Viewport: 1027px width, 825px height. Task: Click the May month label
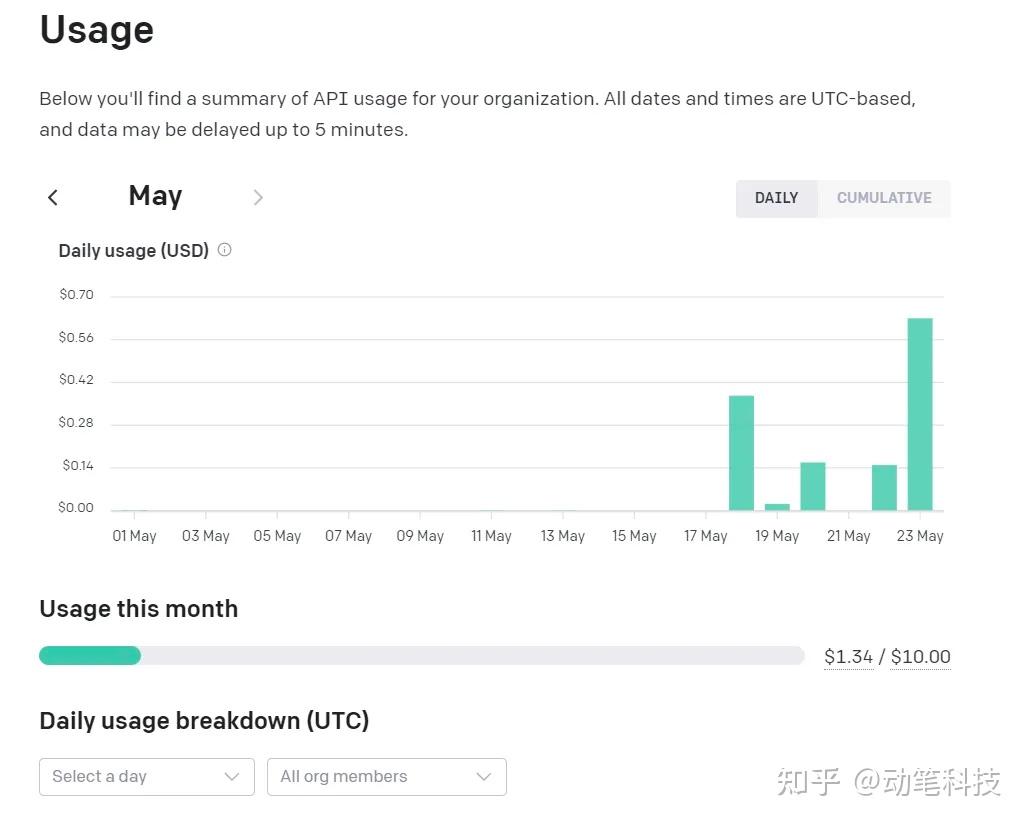155,196
